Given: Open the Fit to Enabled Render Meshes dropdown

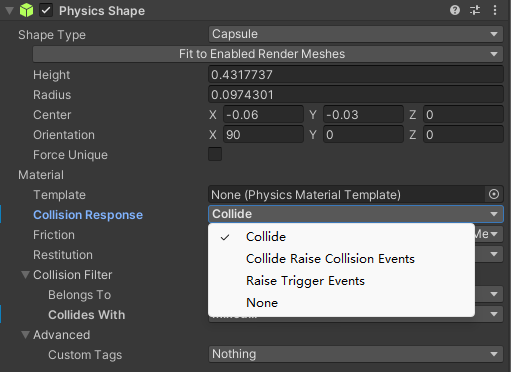Looking at the screenshot, I should [x=268, y=54].
